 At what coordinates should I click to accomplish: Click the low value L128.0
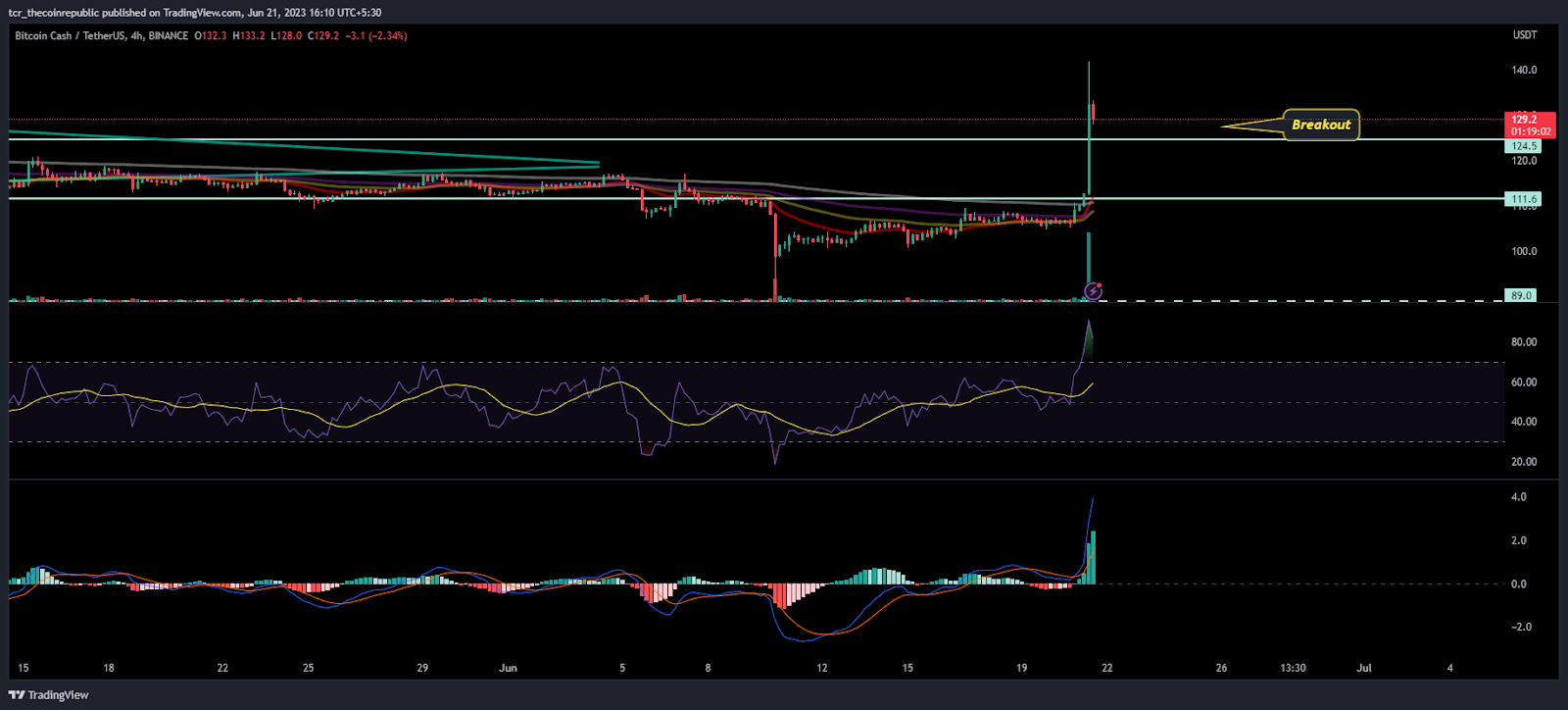click(x=286, y=36)
